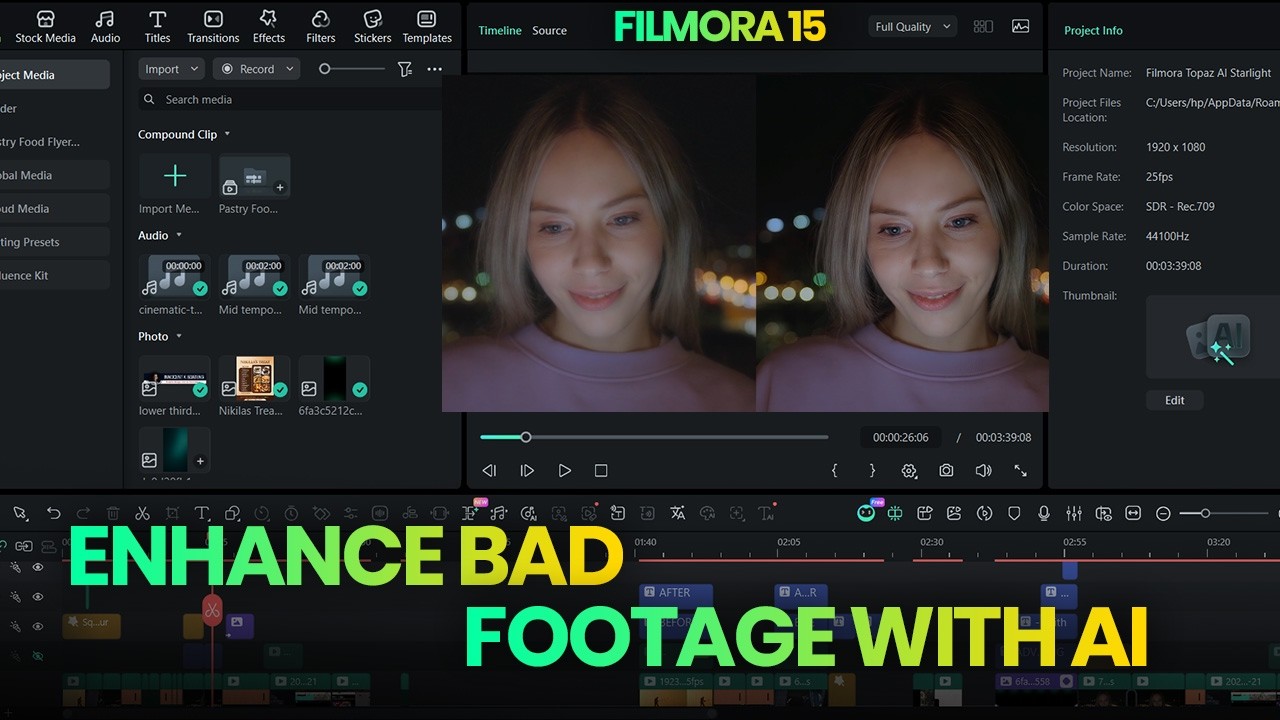This screenshot has height=720, width=1280.
Task: Toggle eye icon on the AFTER clip track
Action: point(38,597)
